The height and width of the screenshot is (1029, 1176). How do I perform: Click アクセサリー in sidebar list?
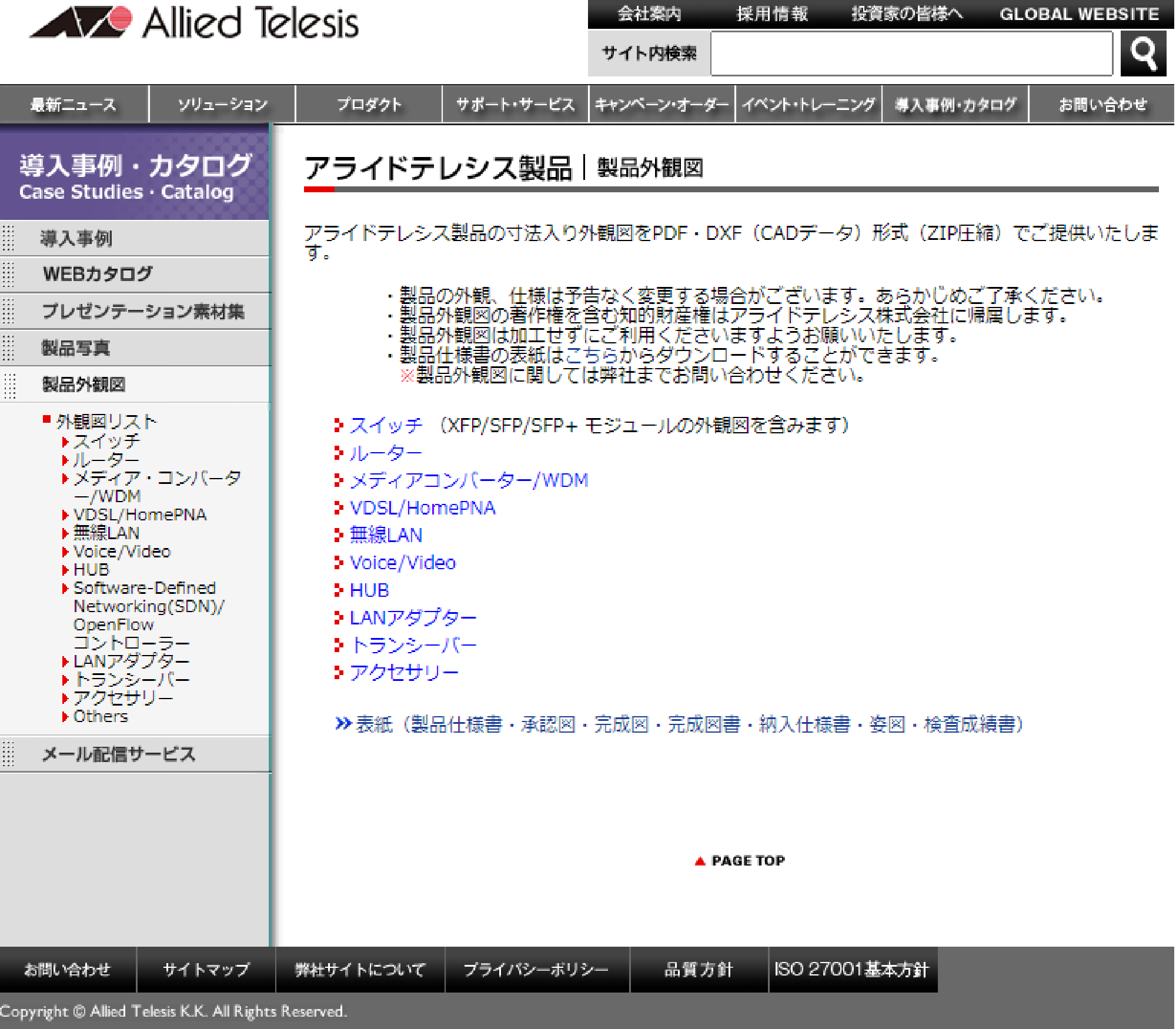(123, 697)
